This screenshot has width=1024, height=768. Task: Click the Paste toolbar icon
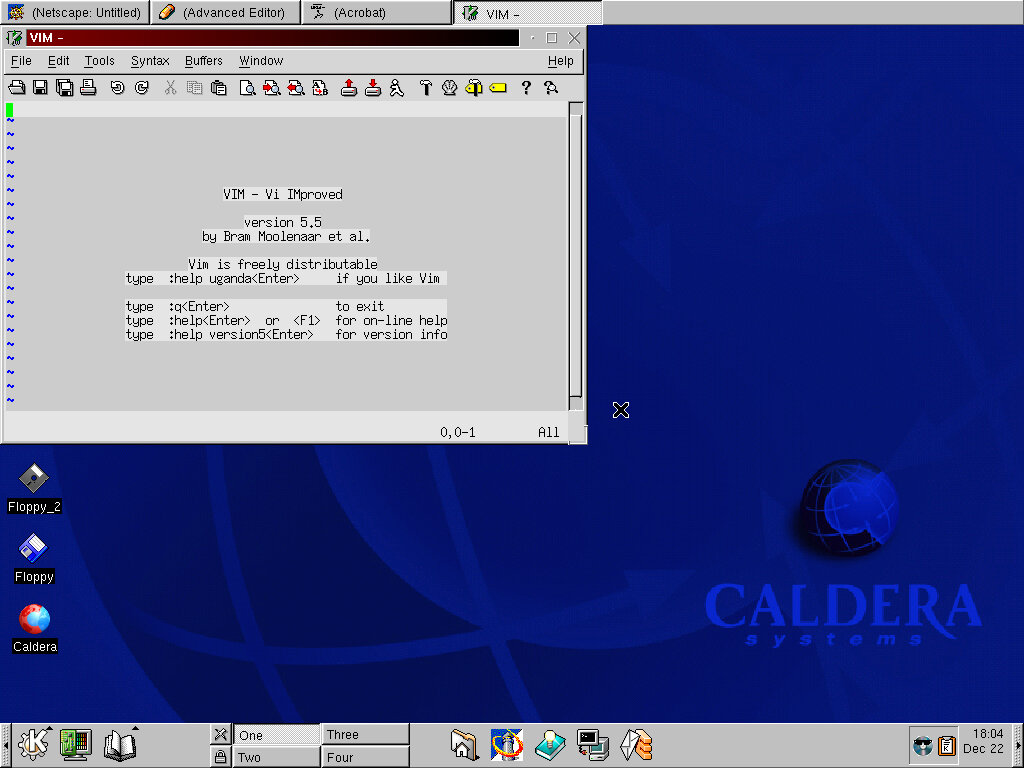(x=219, y=88)
